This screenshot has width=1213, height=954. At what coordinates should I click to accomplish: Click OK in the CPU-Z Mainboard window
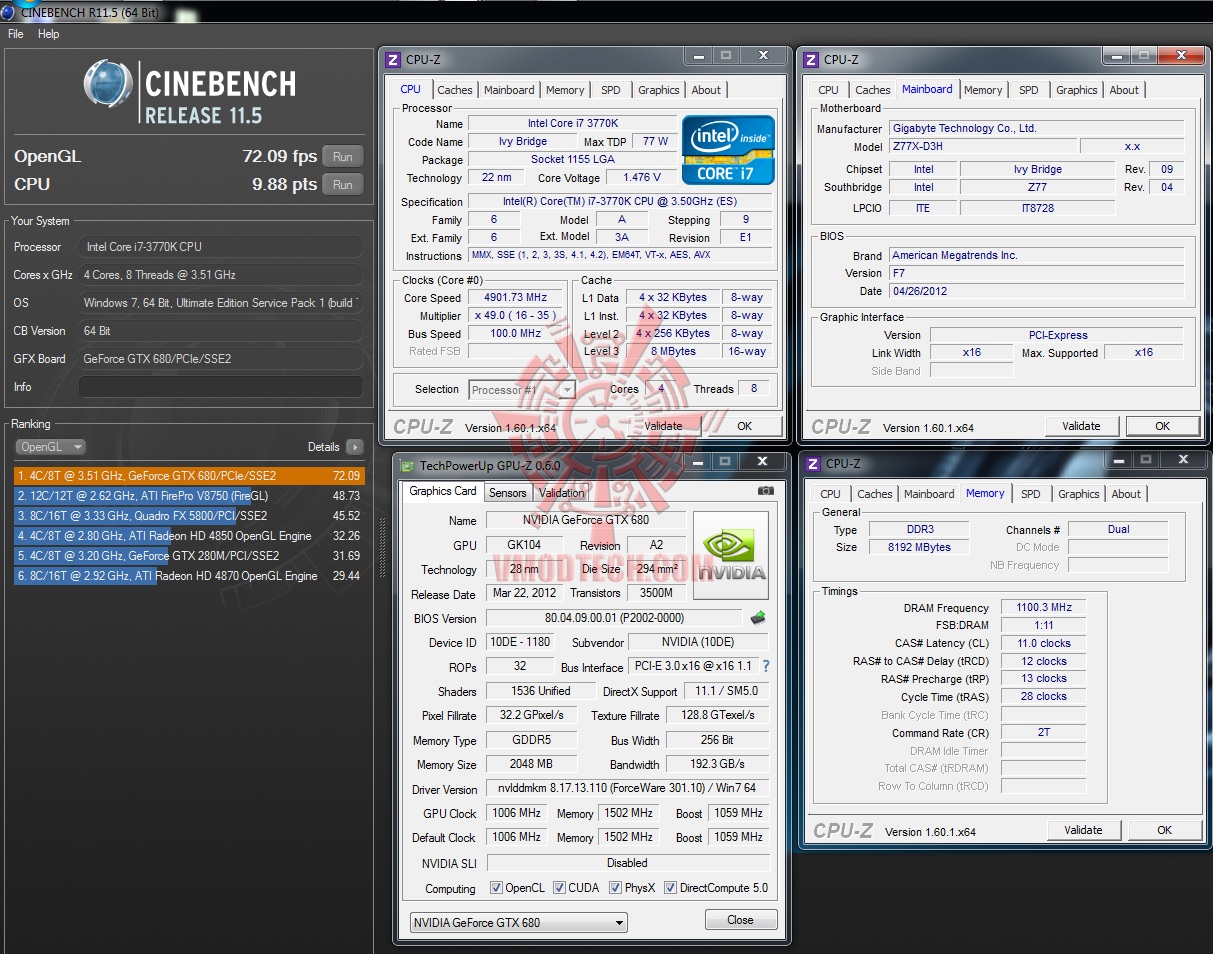pos(1162,426)
